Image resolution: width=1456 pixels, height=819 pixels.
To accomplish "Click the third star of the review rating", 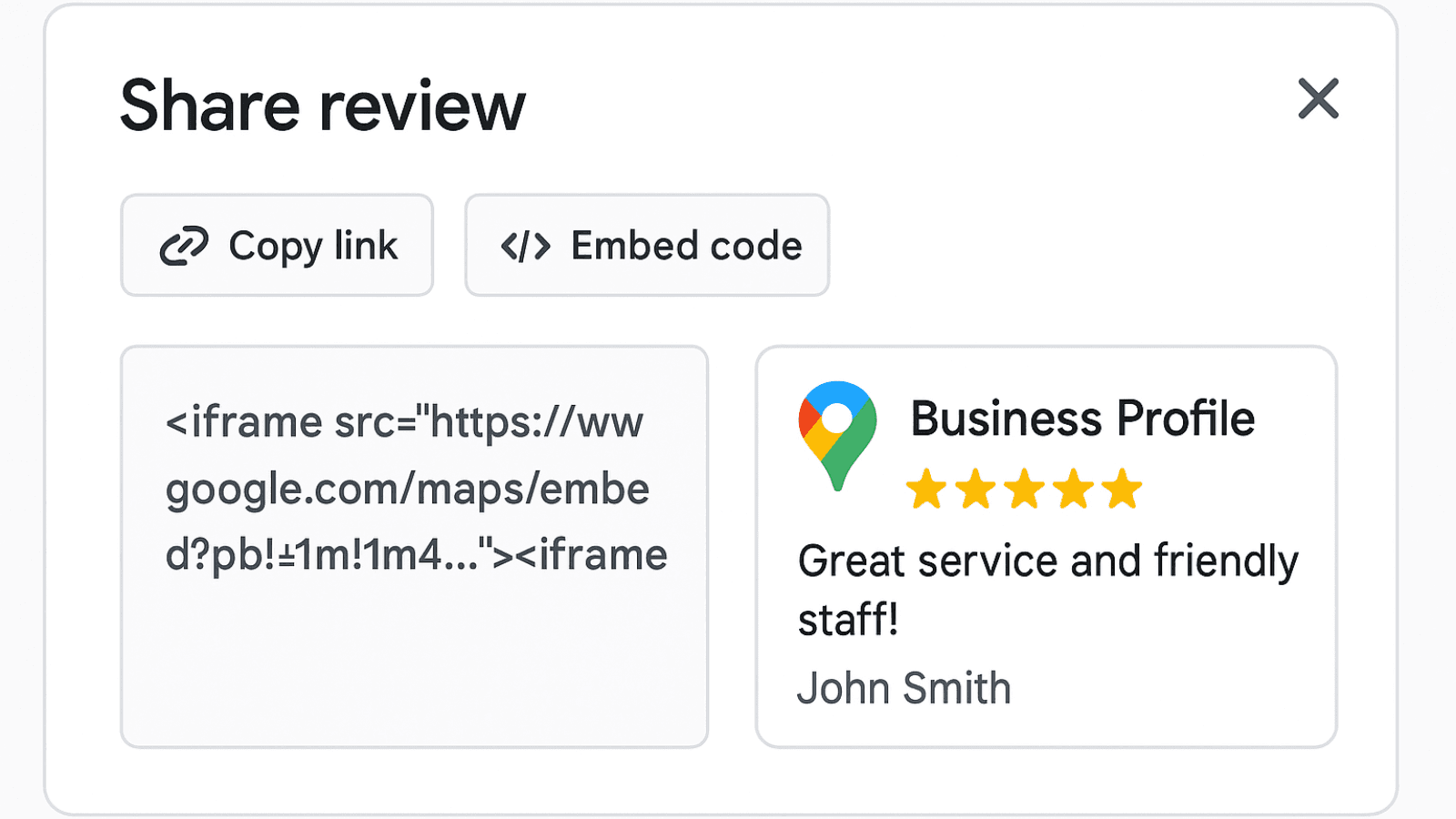I will [x=1025, y=489].
